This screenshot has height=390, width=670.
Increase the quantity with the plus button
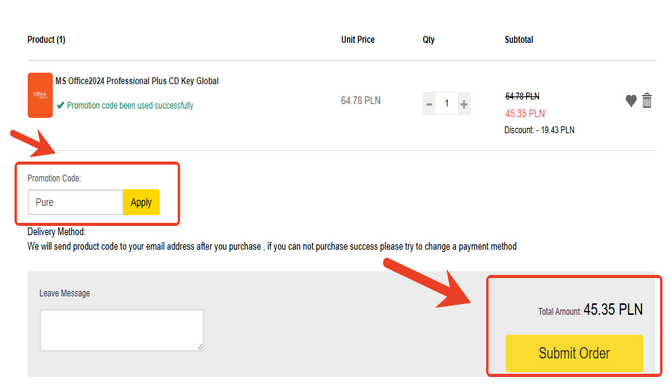(x=464, y=103)
